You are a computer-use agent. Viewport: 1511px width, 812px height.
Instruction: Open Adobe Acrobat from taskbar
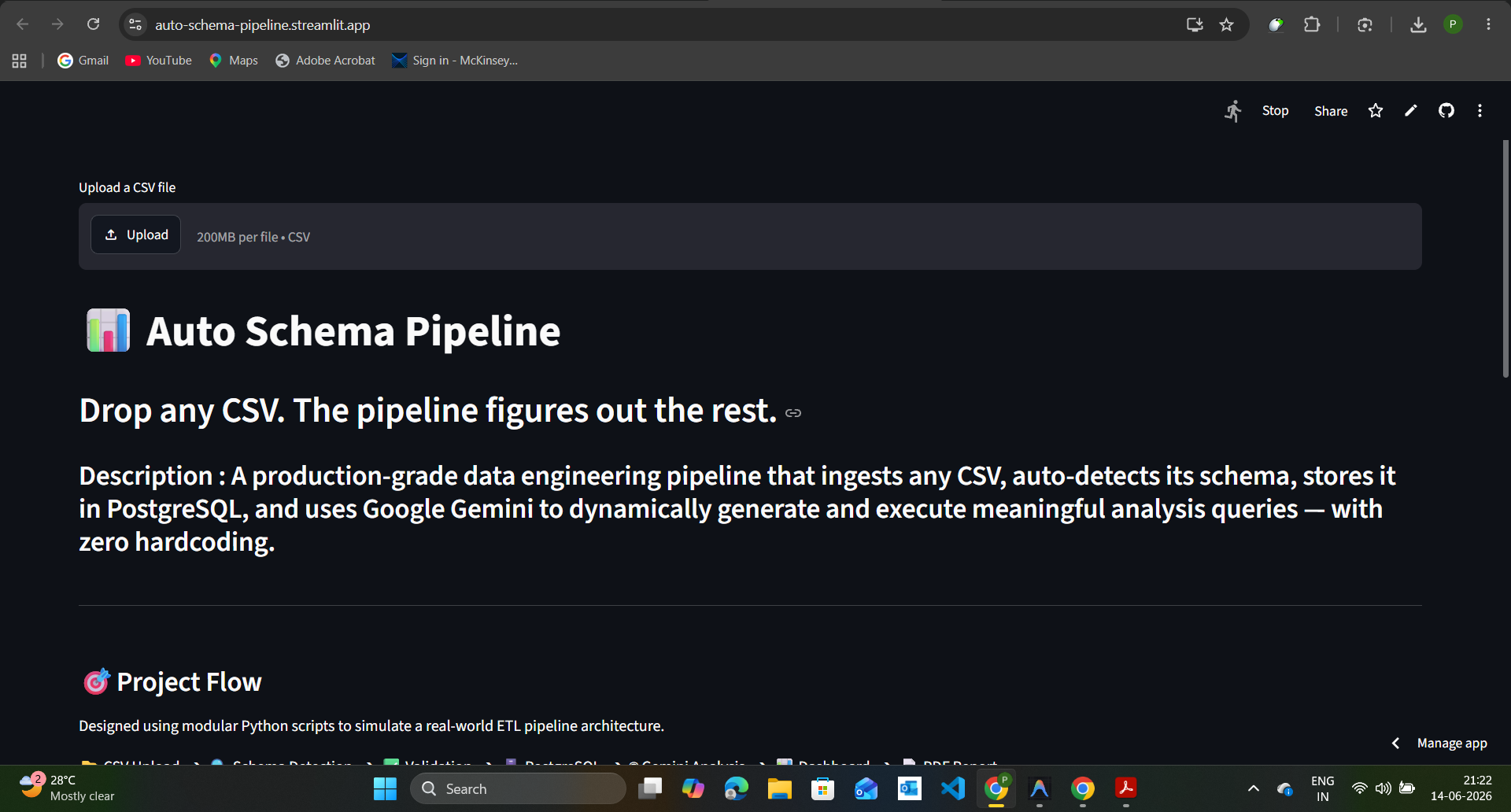click(x=1126, y=788)
